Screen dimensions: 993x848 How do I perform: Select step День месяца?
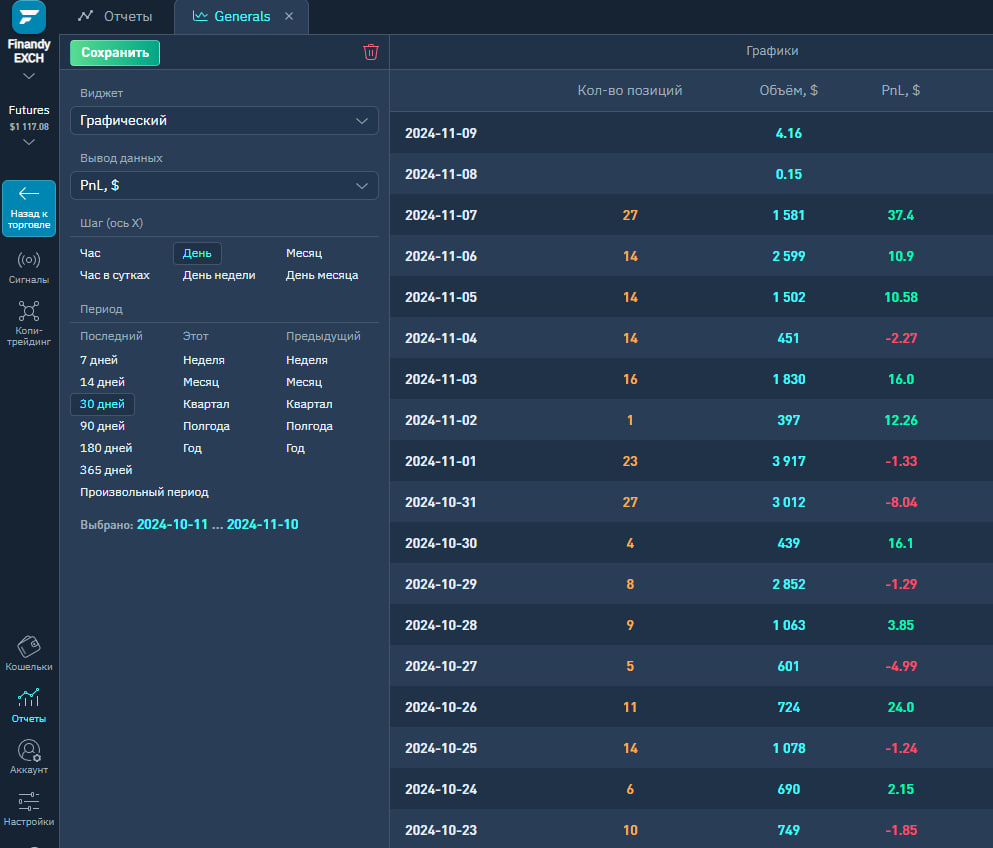322,275
